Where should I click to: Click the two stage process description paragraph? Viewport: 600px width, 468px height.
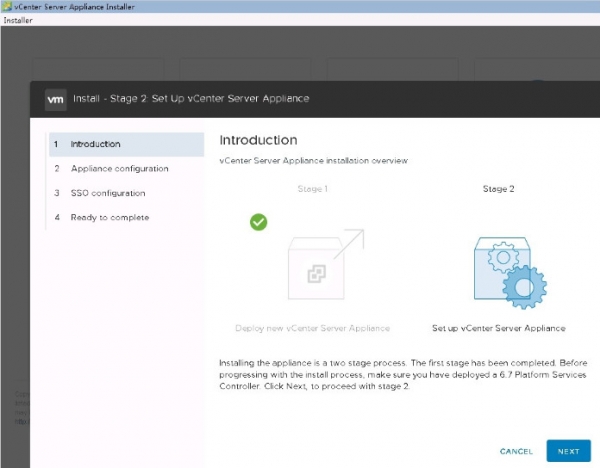pyautogui.click(x=403, y=374)
